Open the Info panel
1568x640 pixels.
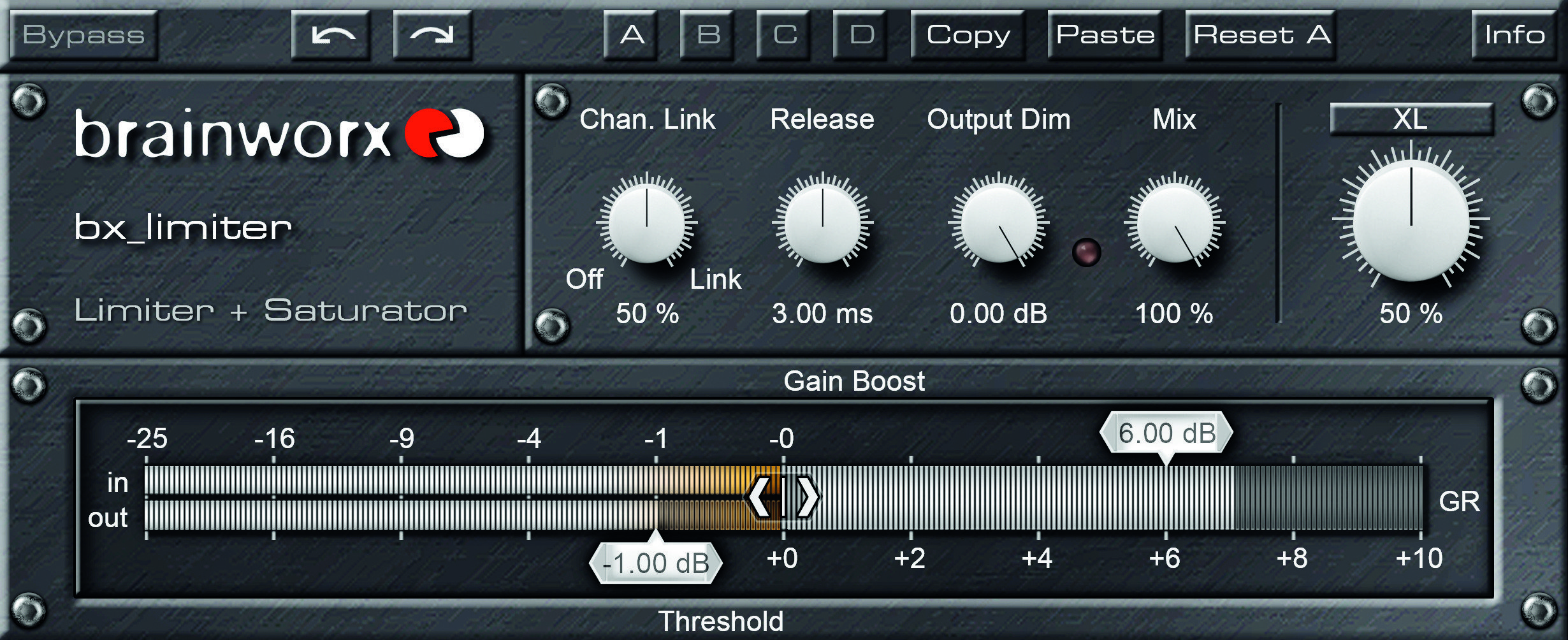(x=1514, y=35)
